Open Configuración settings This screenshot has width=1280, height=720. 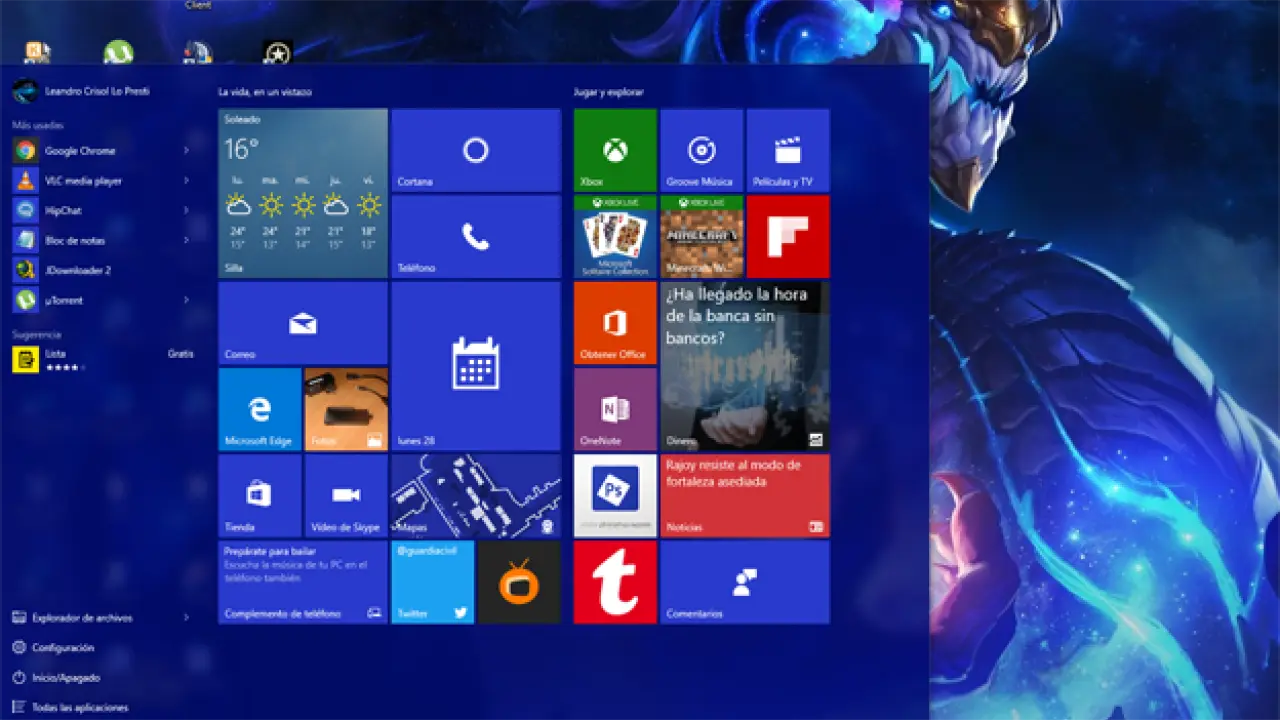pos(62,647)
